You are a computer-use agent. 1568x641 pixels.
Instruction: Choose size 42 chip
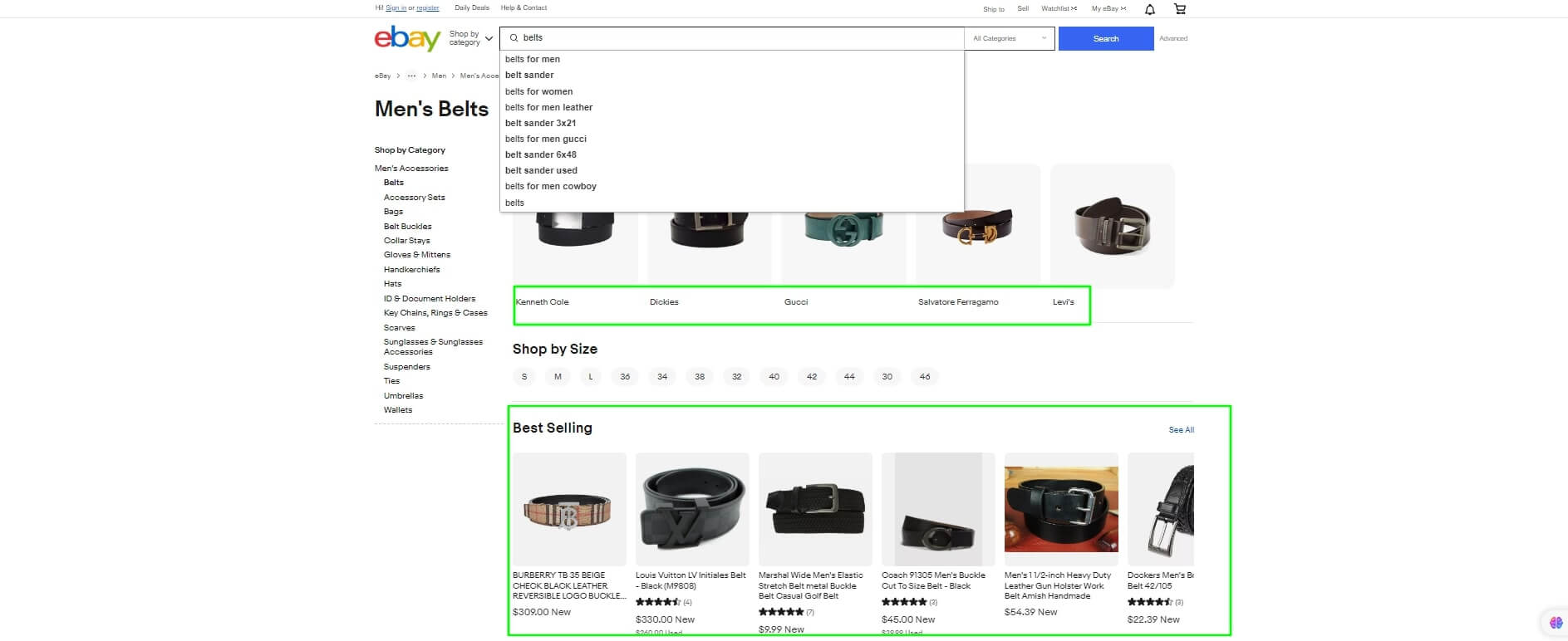812,377
